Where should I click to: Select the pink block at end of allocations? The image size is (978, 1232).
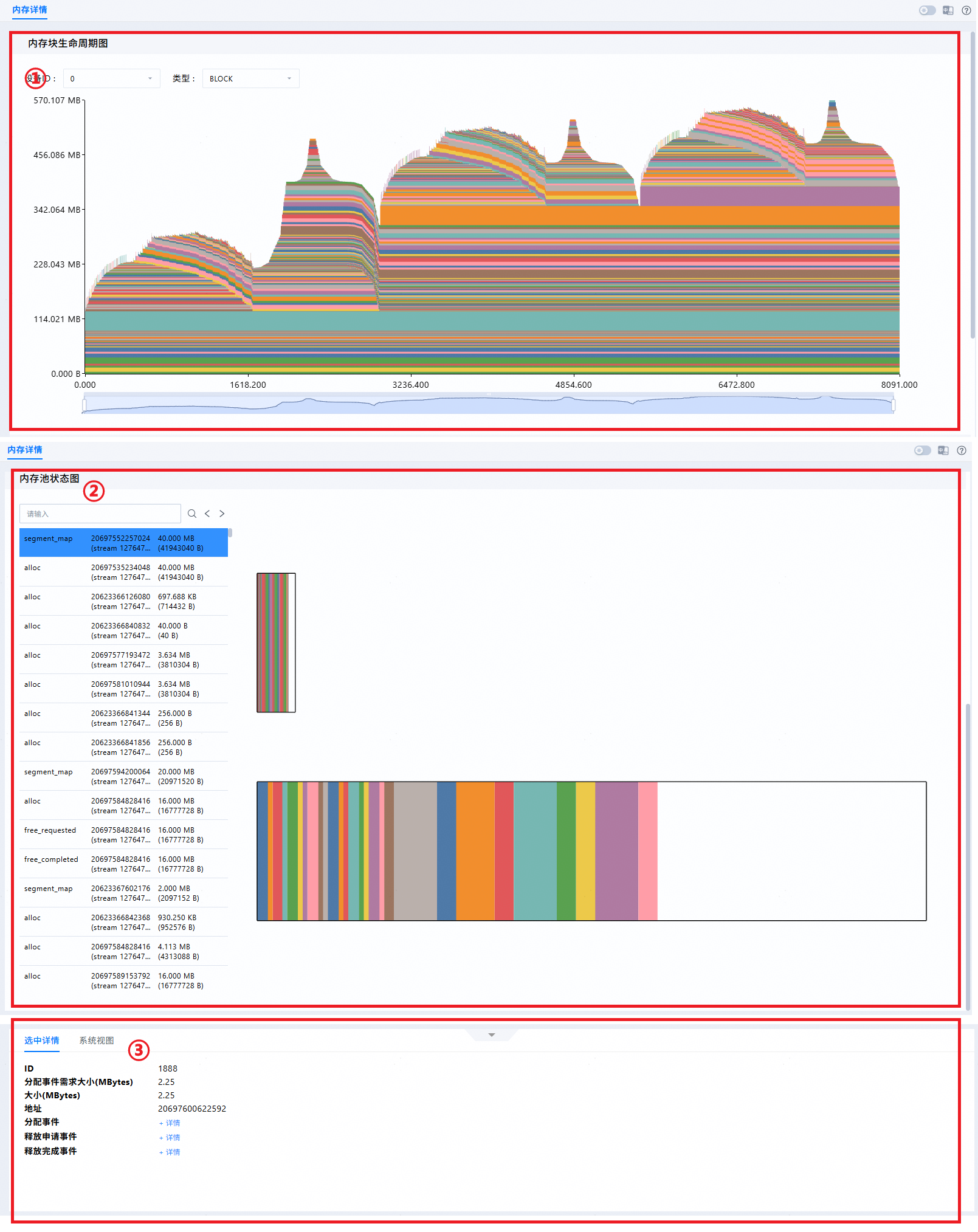coord(648,851)
